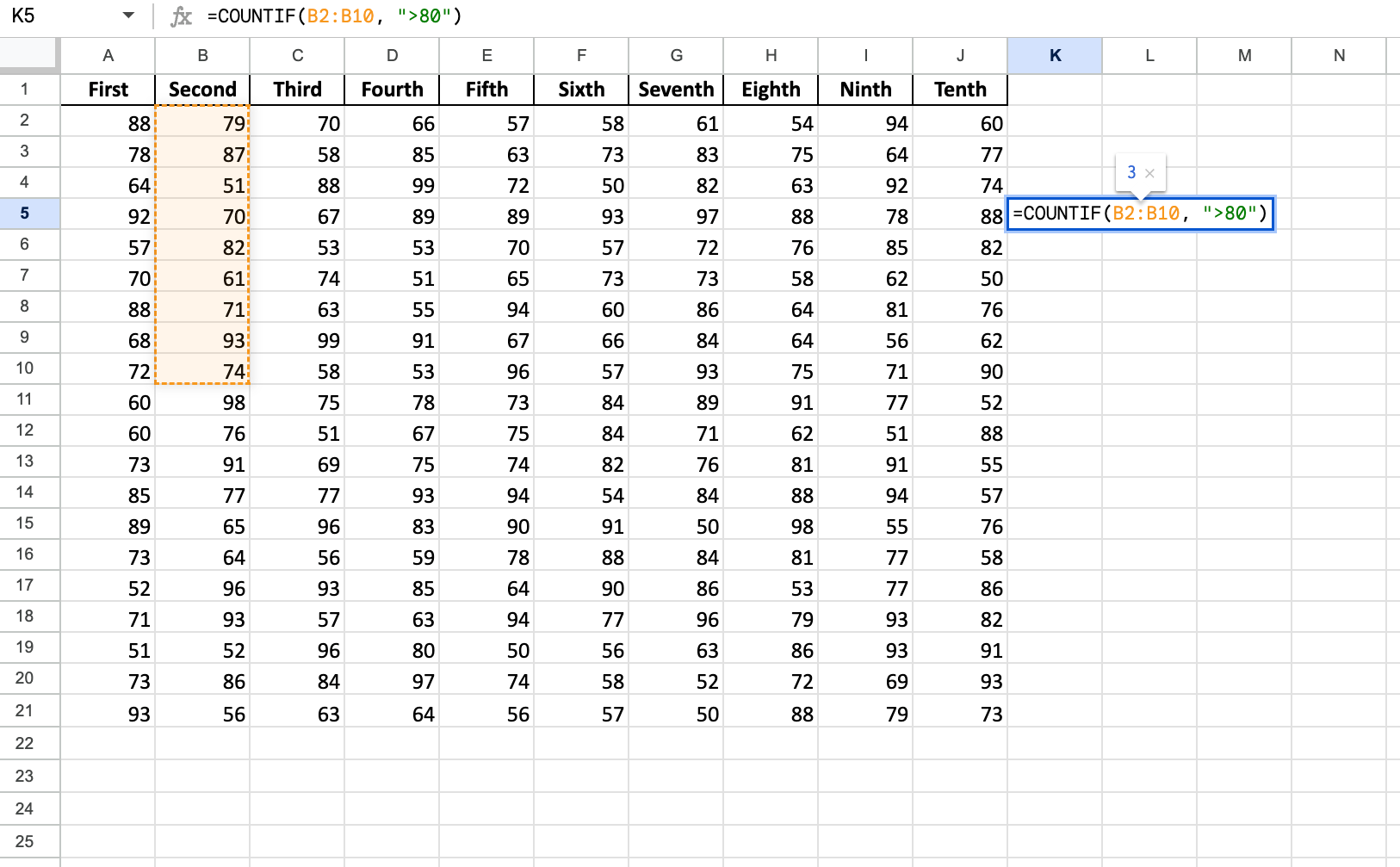This screenshot has height=867, width=1400.
Task: Click the 'Fourth' header cell
Action: point(392,90)
